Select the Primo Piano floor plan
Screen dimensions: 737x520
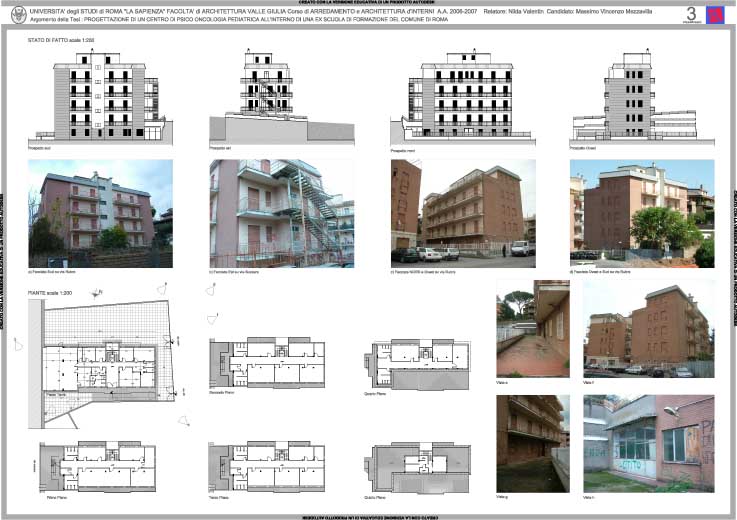click(x=98, y=467)
